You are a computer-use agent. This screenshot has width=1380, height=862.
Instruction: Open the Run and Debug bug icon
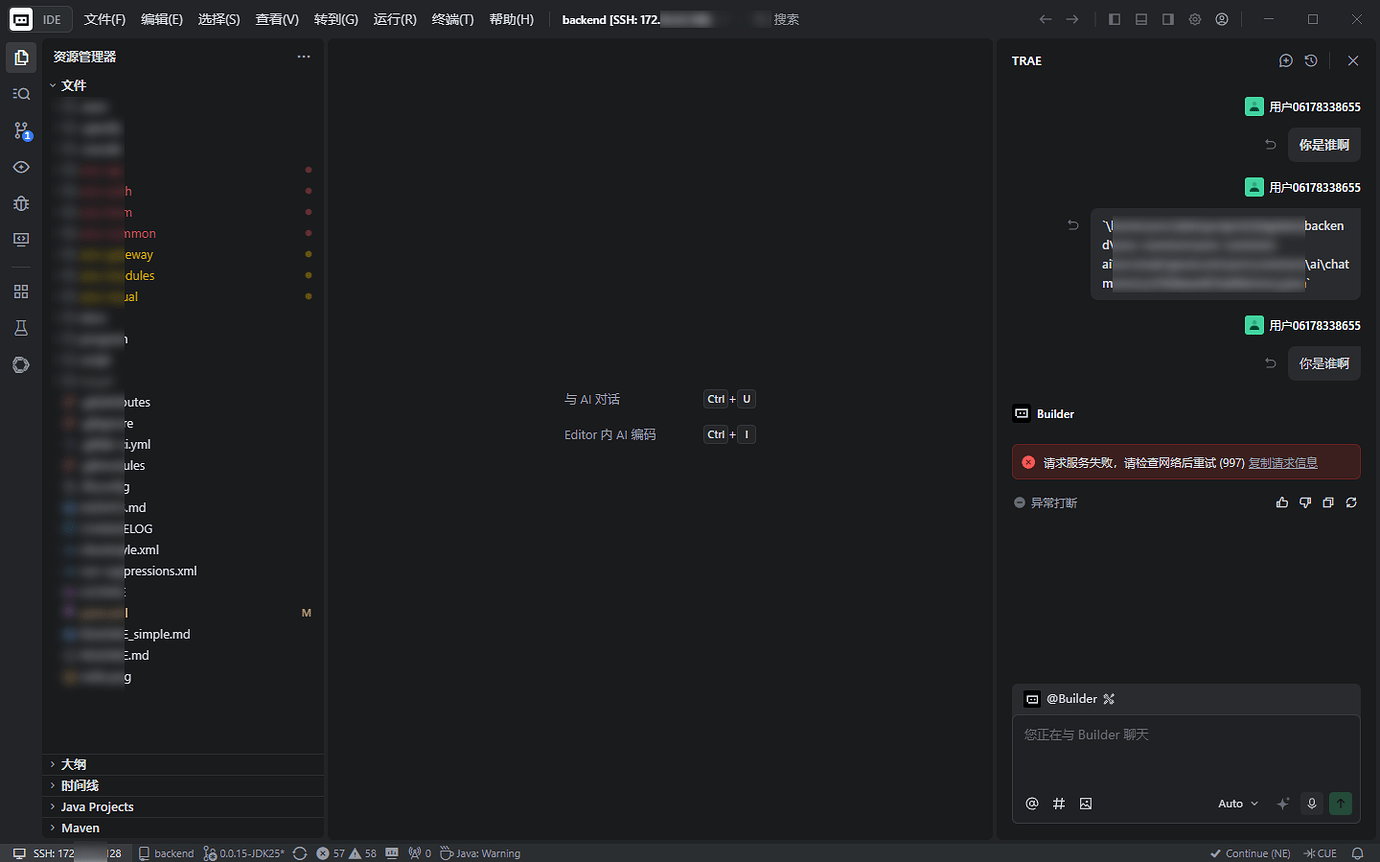click(21, 203)
